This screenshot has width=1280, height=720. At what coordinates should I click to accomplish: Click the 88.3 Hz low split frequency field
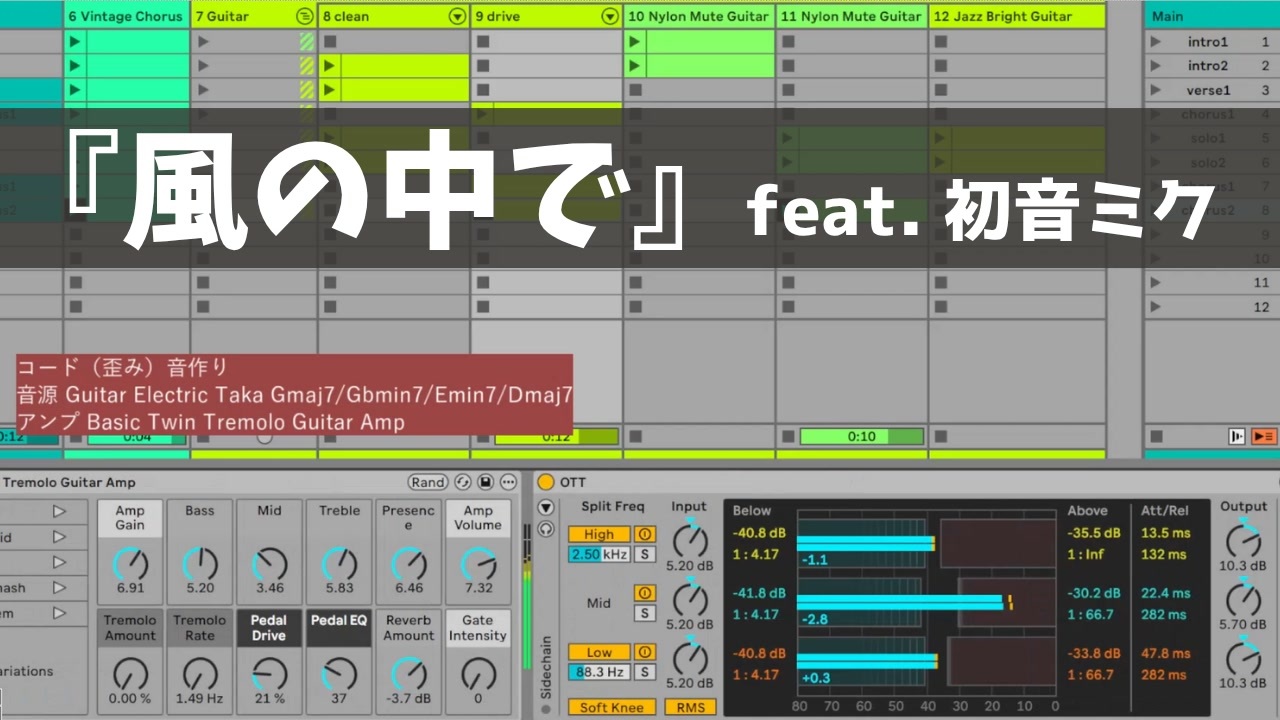[x=599, y=672]
